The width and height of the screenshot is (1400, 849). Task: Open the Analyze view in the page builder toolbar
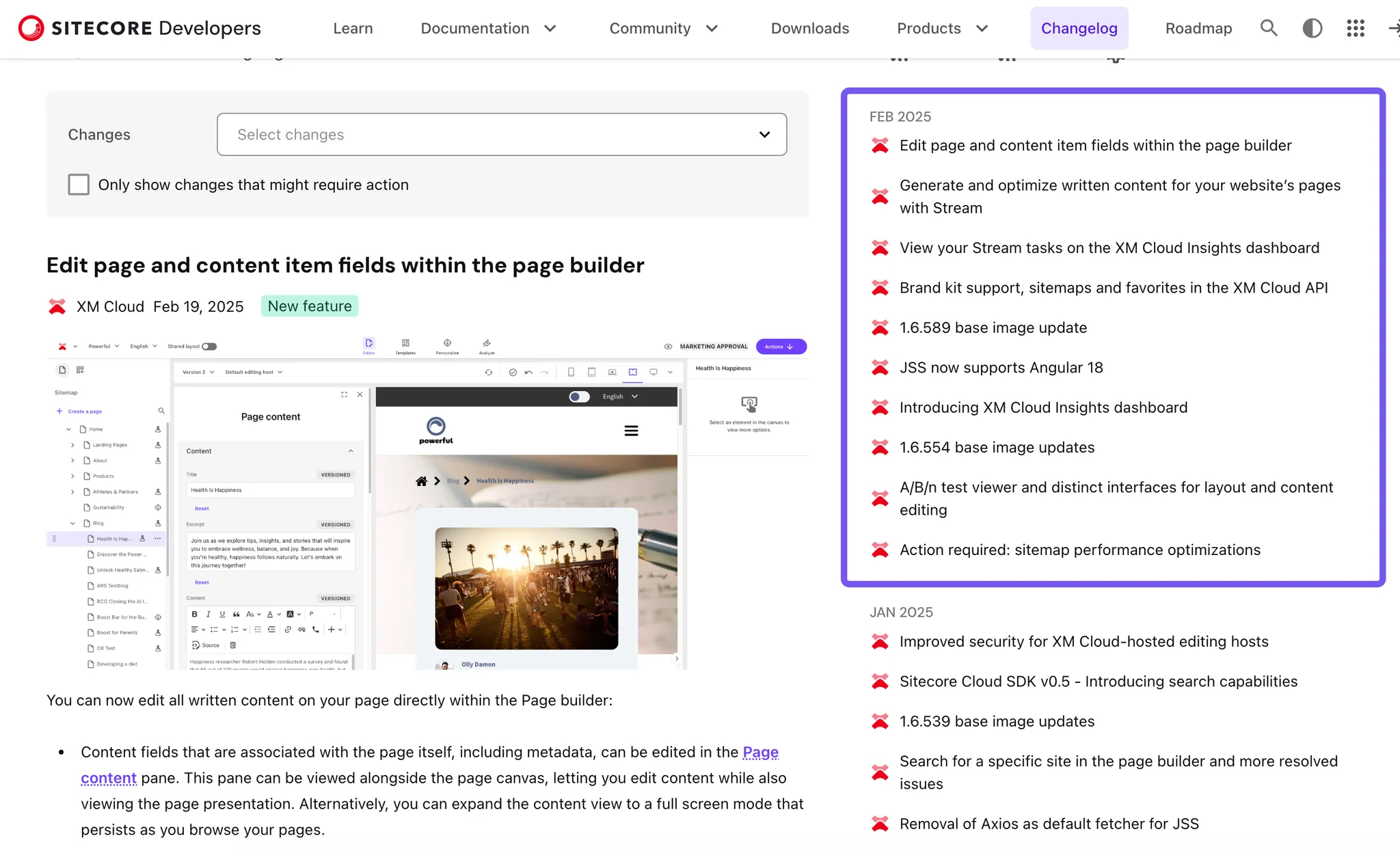coord(487,345)
